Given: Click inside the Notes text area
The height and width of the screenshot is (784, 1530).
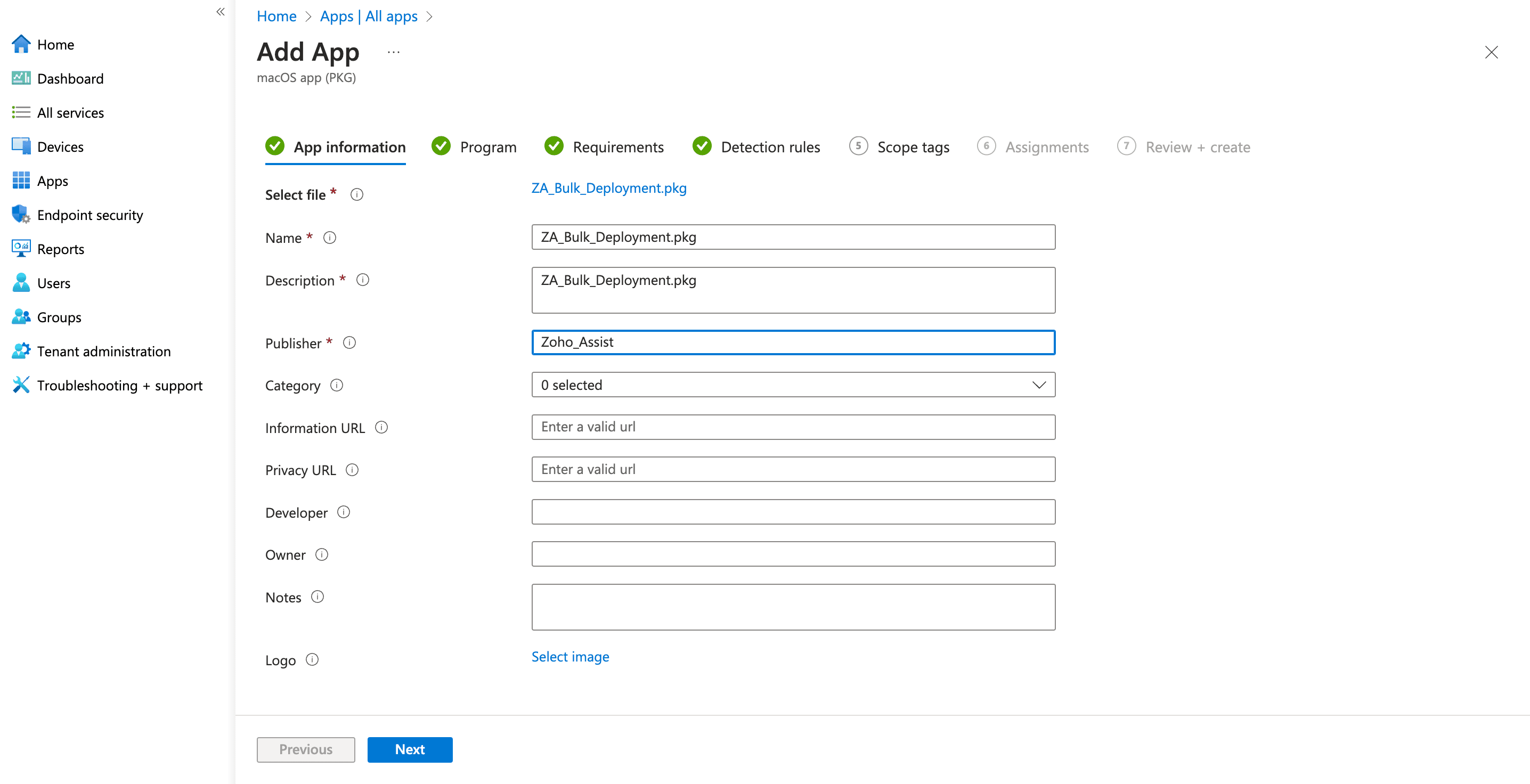Looking at the screenshot, I should pos(793,607).
